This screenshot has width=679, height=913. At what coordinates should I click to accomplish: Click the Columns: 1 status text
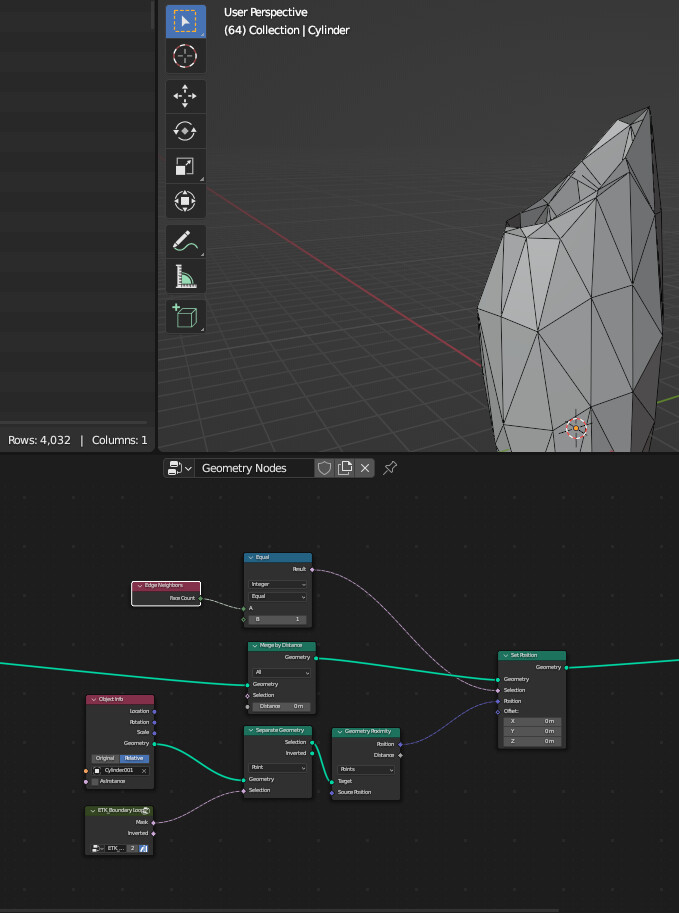click(x=119, y=441)
